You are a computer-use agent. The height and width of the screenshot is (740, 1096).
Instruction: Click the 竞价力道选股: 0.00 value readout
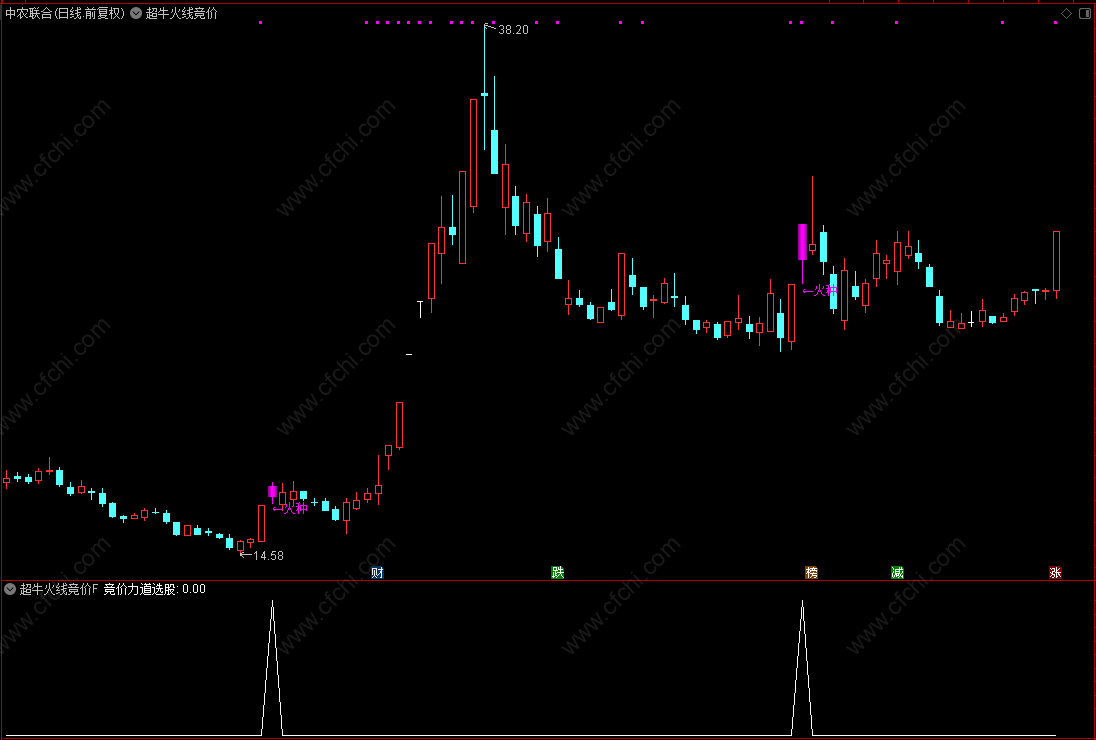pos(154,589)
